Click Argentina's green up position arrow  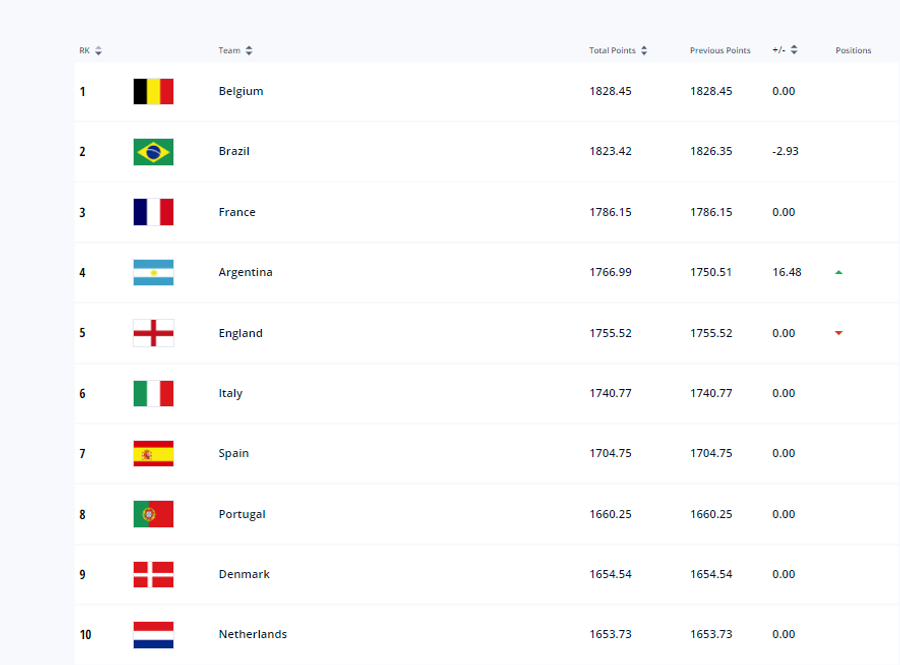pyautogui.click(x=839, y=273)
